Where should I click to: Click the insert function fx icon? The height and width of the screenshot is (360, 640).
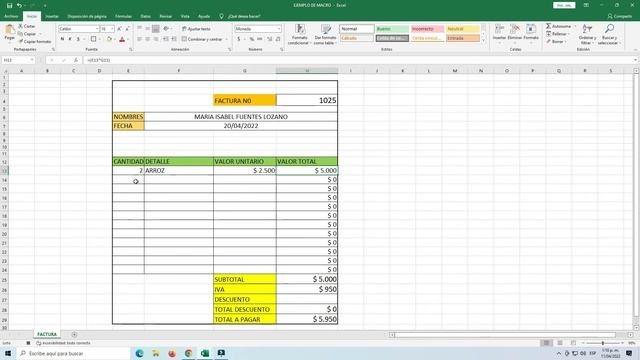76,60
